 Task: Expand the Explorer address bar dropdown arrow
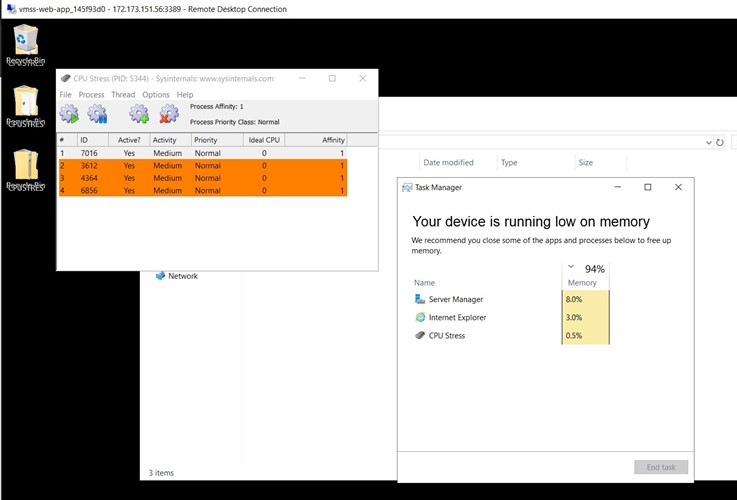(708, 142)
